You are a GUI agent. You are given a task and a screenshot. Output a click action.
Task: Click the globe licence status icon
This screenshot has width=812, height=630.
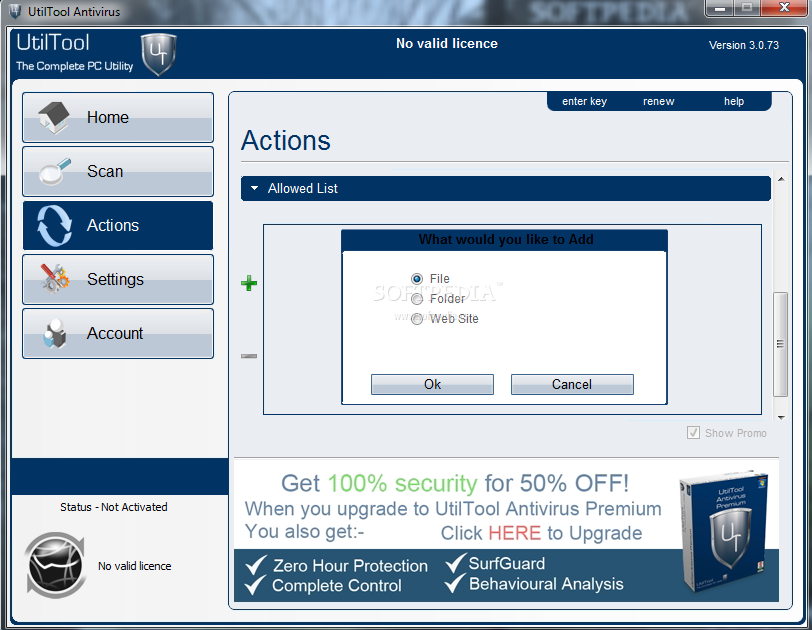point(55,565)
